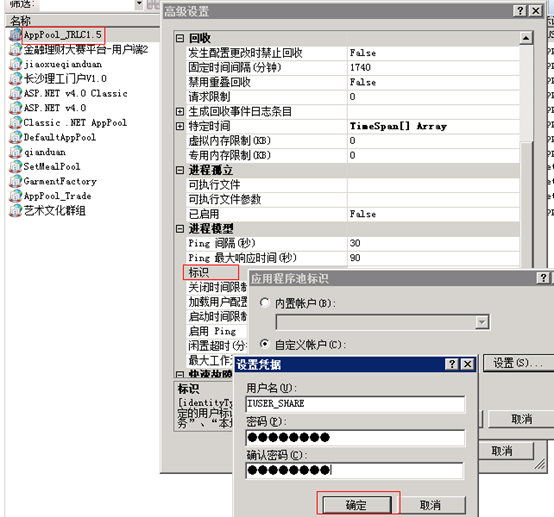The width and height of the screenshot is (554, 517).
Task: Select the GarmentFactory list entry
Action: pos(60,181)
